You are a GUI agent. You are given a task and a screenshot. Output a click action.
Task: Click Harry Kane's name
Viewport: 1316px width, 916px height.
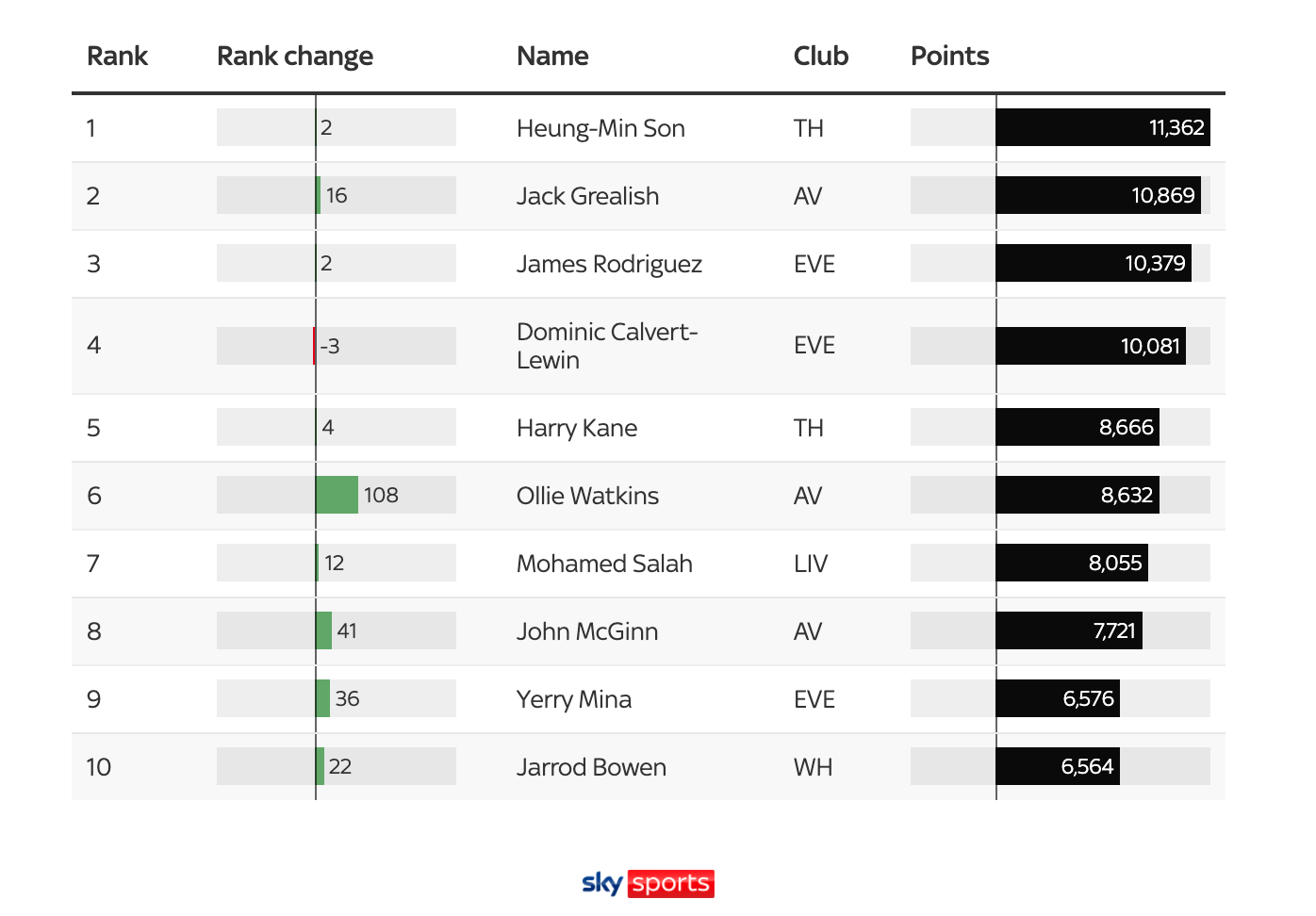pyautogui.click(x=577, y=428)
